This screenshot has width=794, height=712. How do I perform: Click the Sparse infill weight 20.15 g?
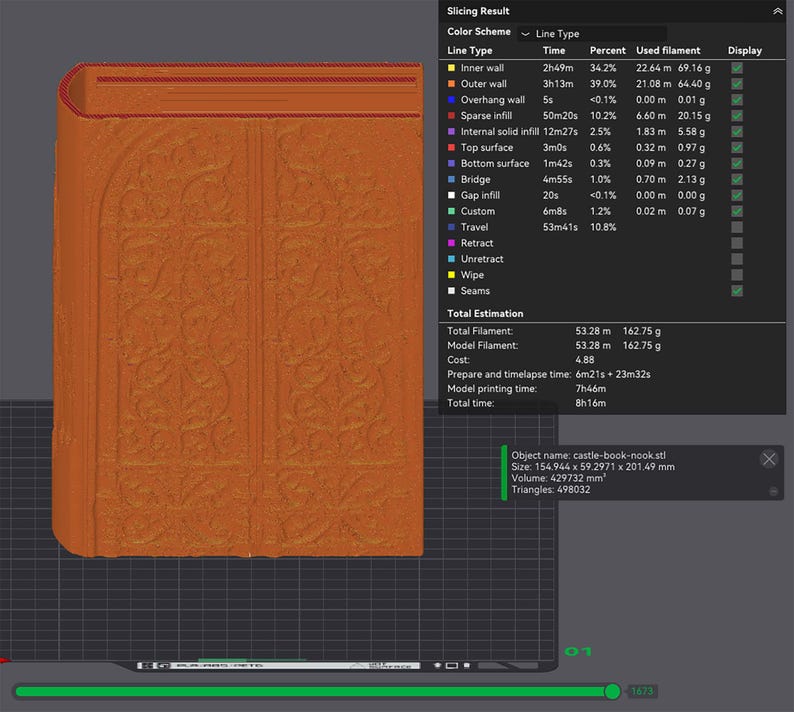pyautogui.click(x=694, y=115)
